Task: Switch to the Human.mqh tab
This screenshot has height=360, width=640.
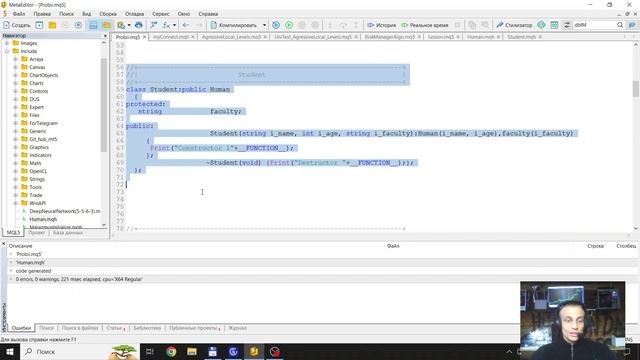Action: (x=480, y=37)
